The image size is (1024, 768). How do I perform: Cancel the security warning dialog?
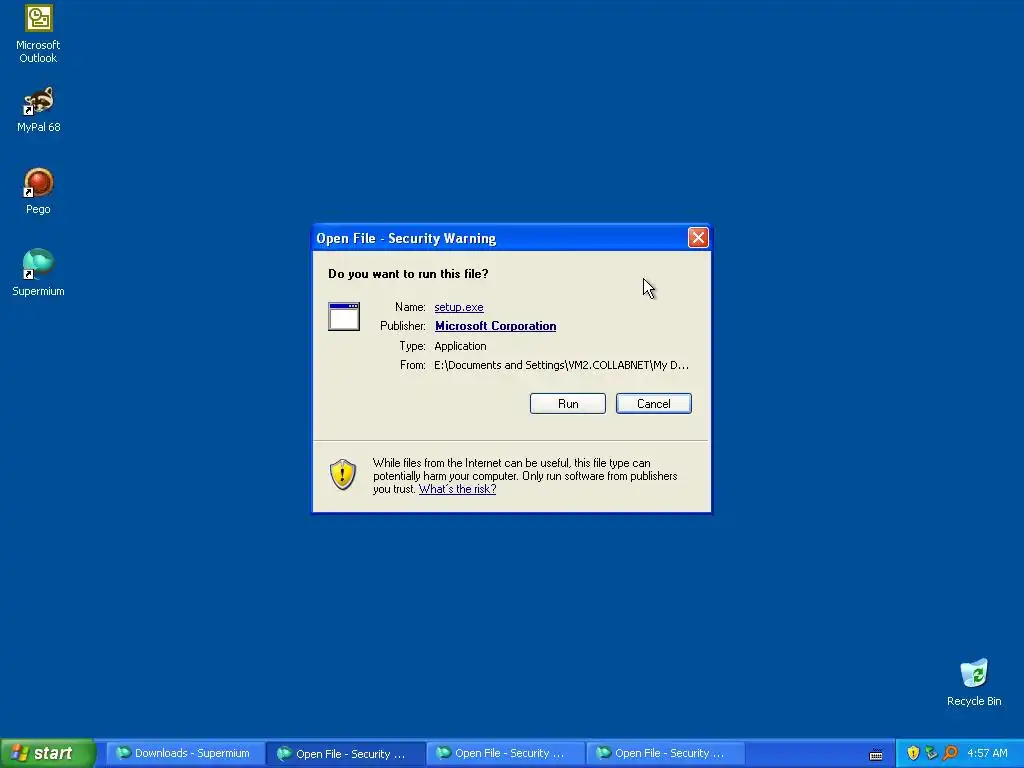point(654,404)
